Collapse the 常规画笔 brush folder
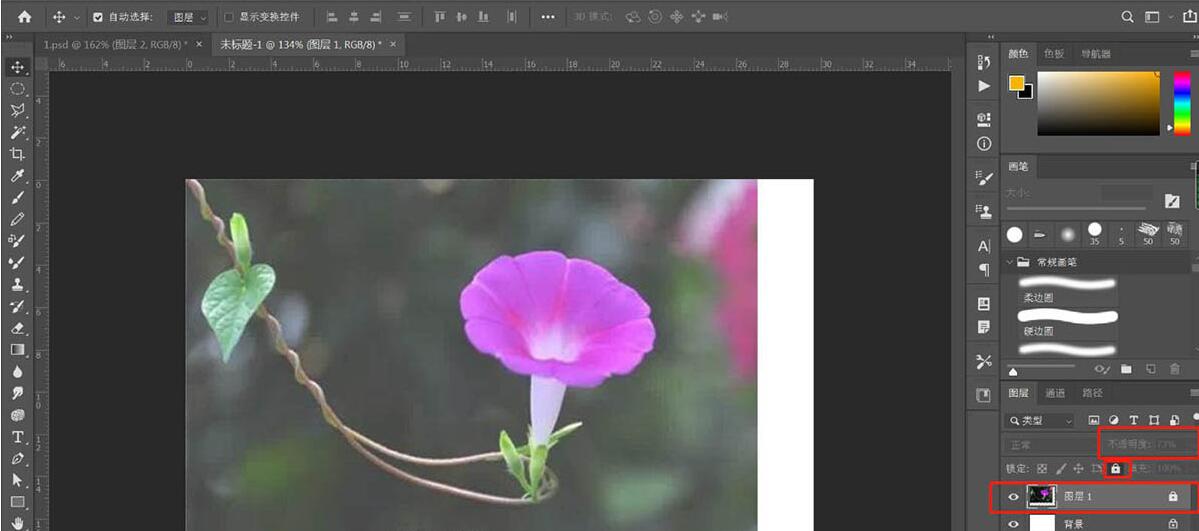Viewport: 1199px width, 531px height. 1010,262
